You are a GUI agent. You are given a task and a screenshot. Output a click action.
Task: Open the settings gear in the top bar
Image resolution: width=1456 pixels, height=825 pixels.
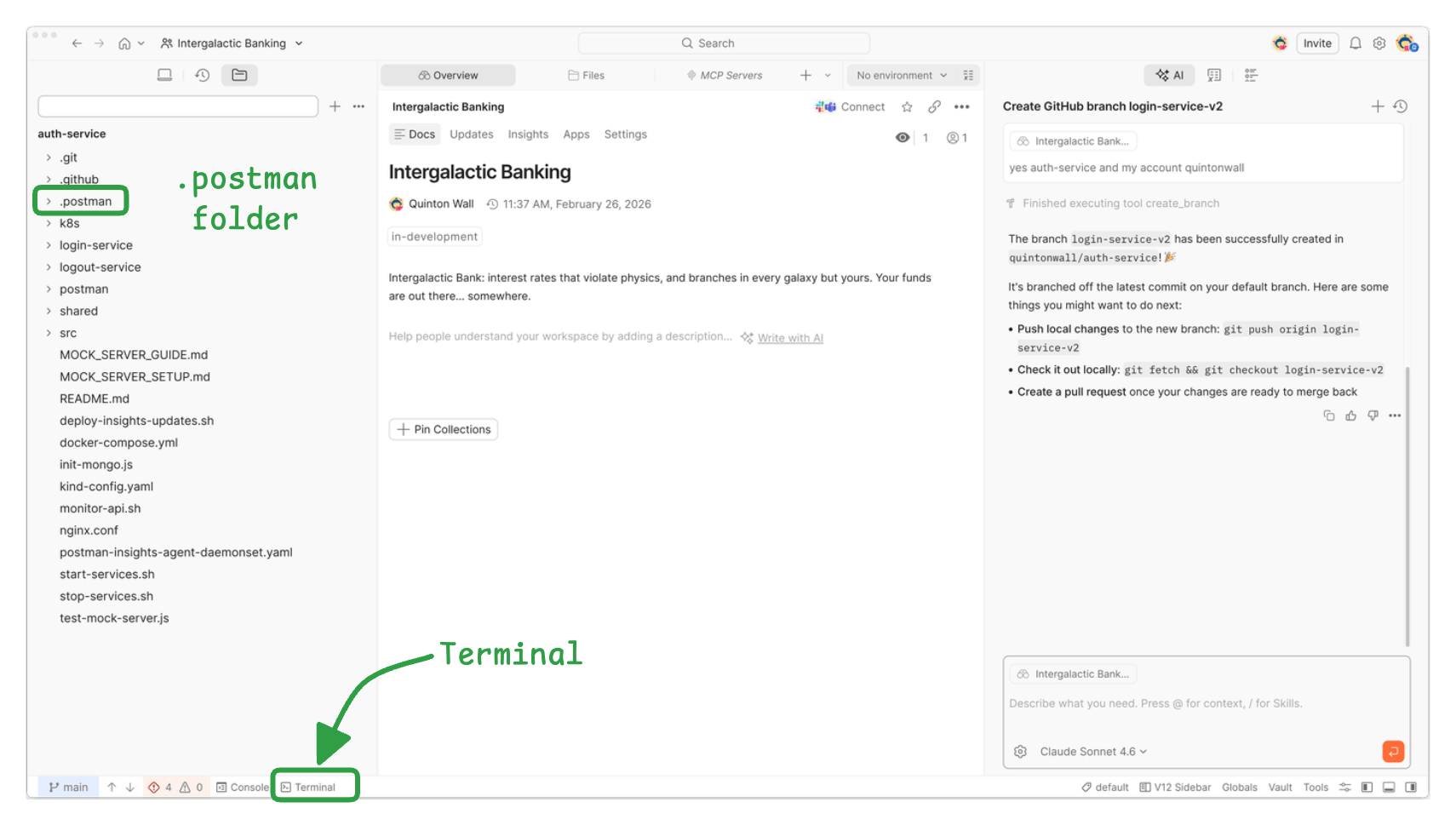click(x=1379, y=43)
